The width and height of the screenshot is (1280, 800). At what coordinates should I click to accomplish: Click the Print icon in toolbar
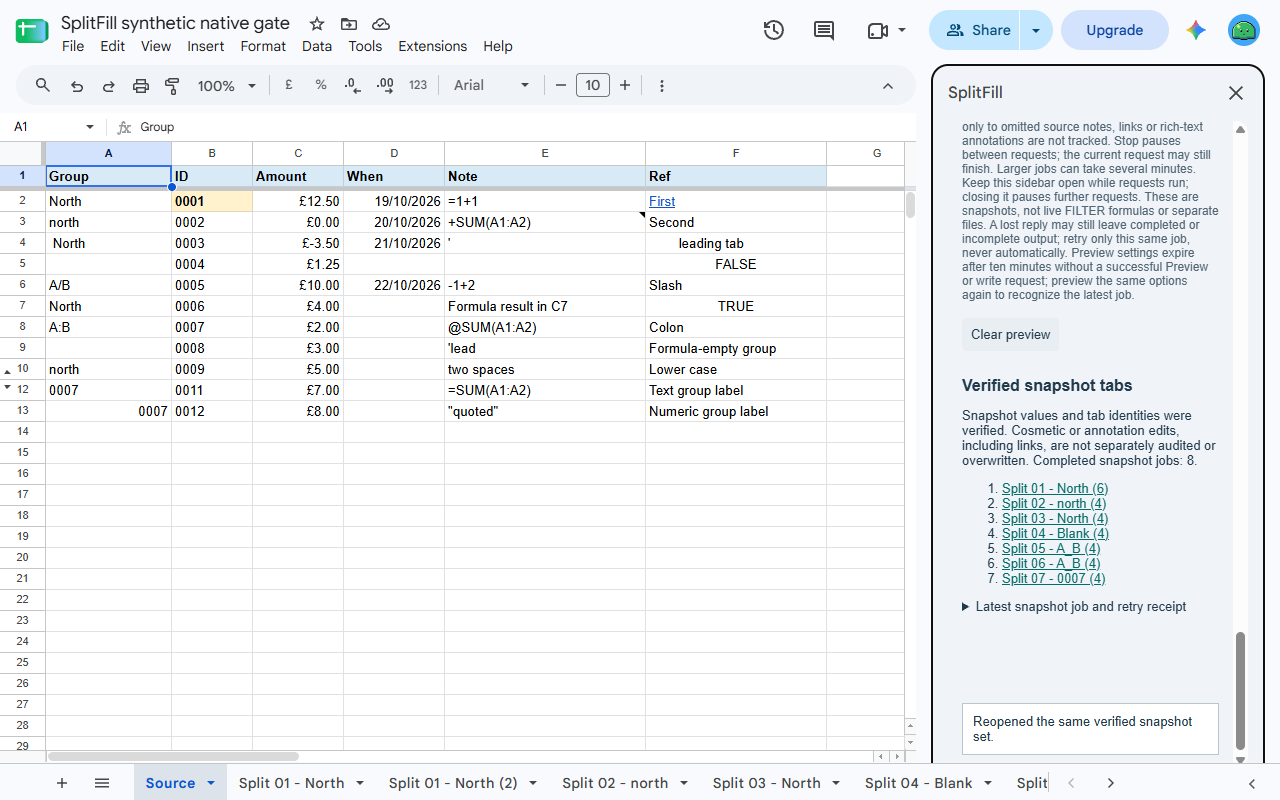pos(141,86)
